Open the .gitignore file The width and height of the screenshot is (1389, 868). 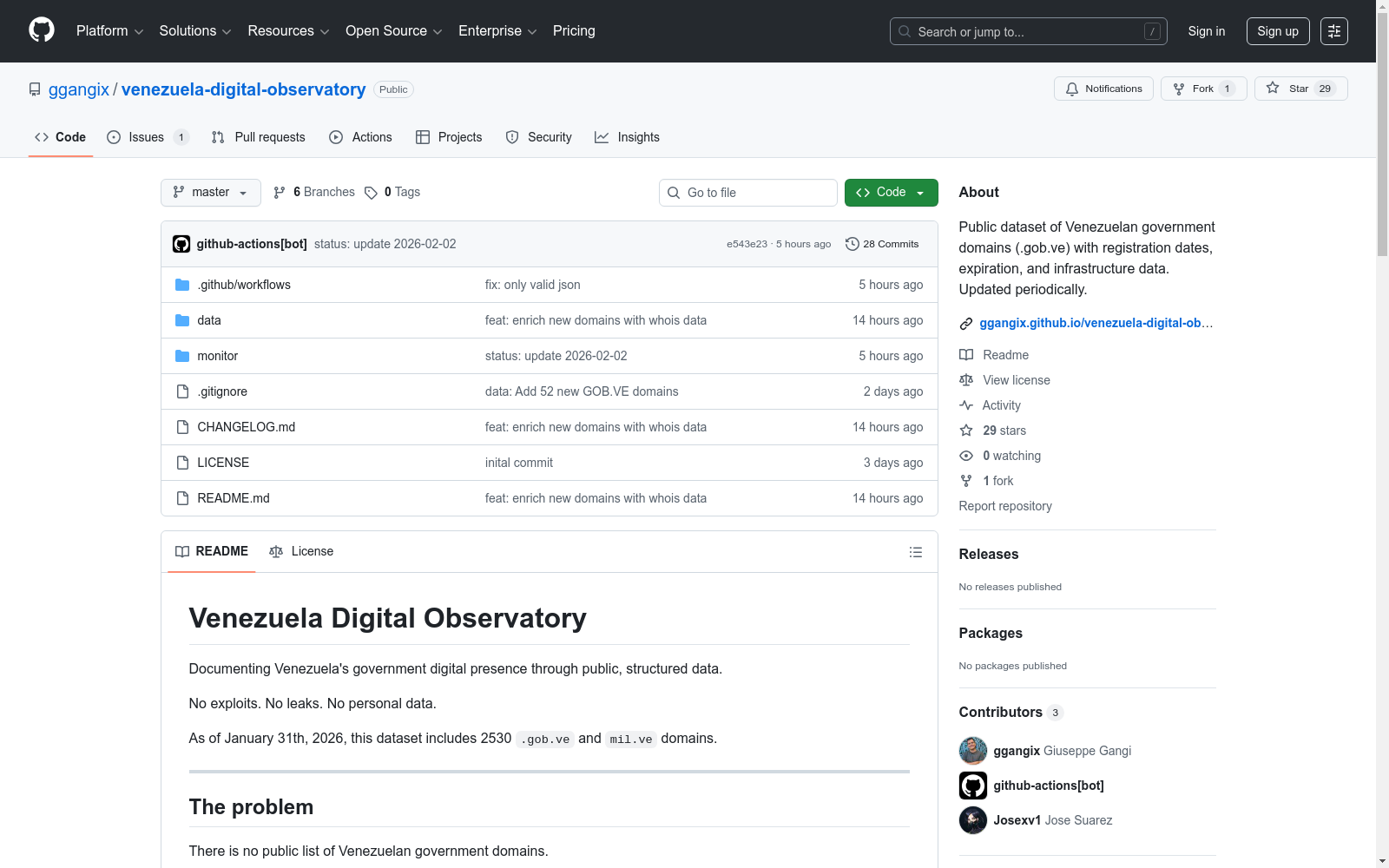click(222, 391)
